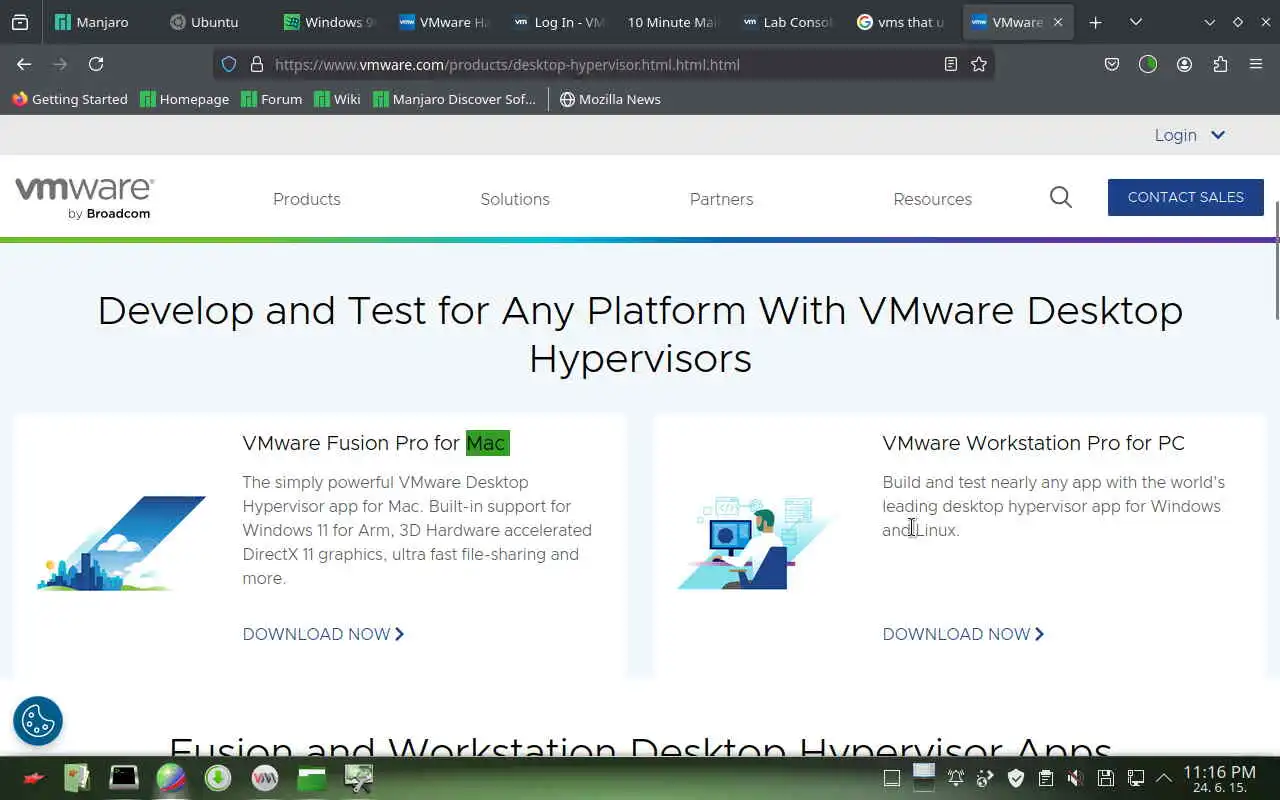Image resolution: width=1280 pixels, height=800 pixels.
Task: Click the VMware by Broadcom logo
Action: point(84,198)
